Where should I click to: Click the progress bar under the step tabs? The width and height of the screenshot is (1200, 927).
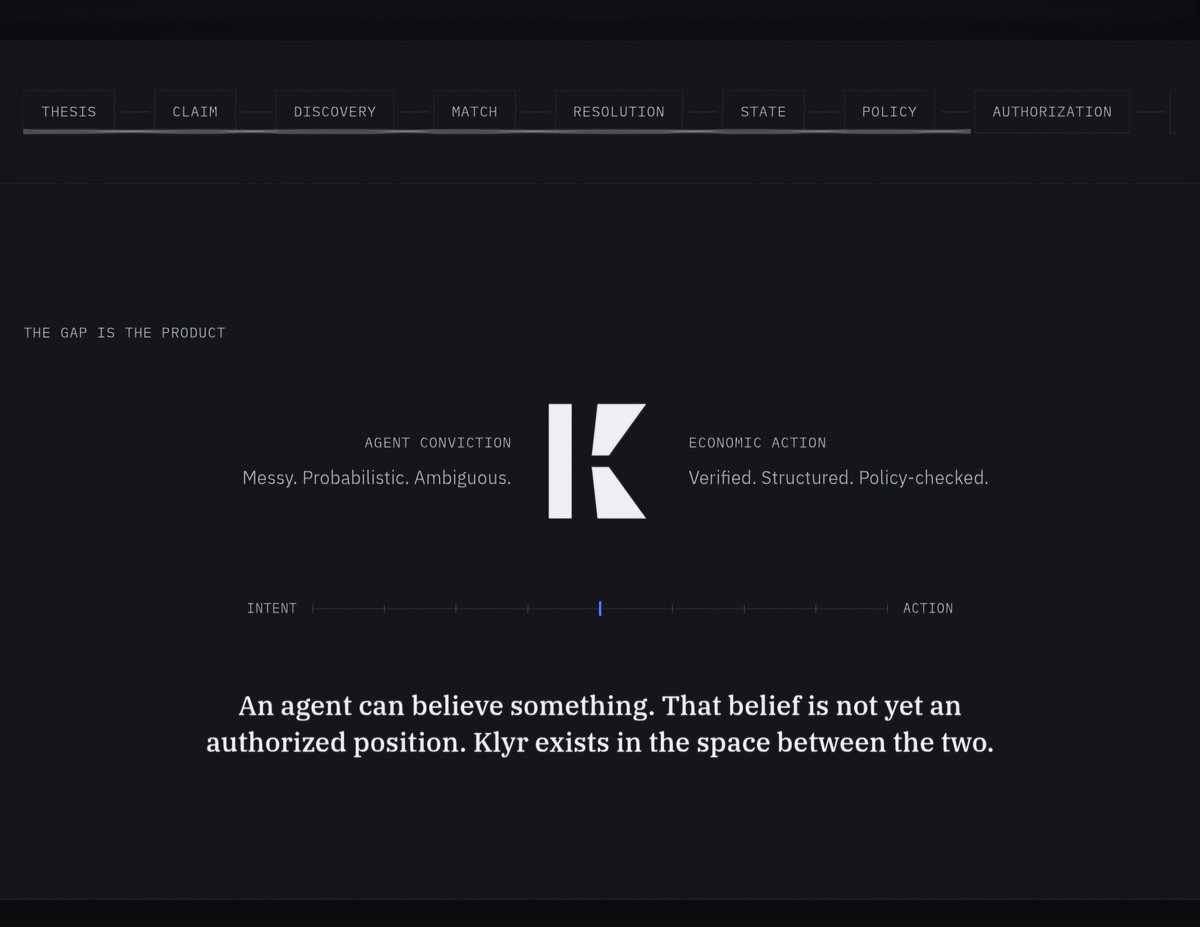click(497, 131)
